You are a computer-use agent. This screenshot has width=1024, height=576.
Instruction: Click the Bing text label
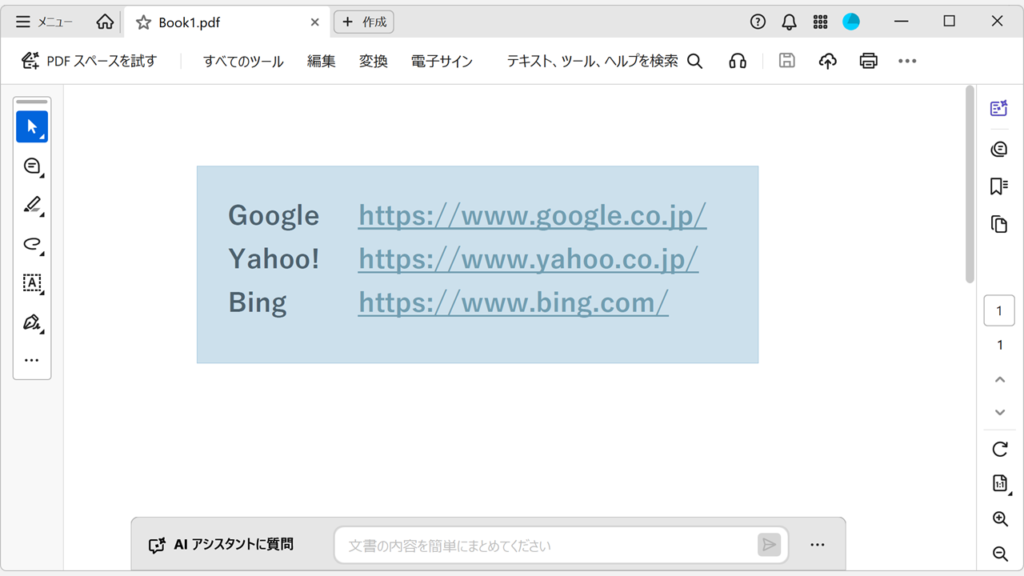click(x=257, y=303)
